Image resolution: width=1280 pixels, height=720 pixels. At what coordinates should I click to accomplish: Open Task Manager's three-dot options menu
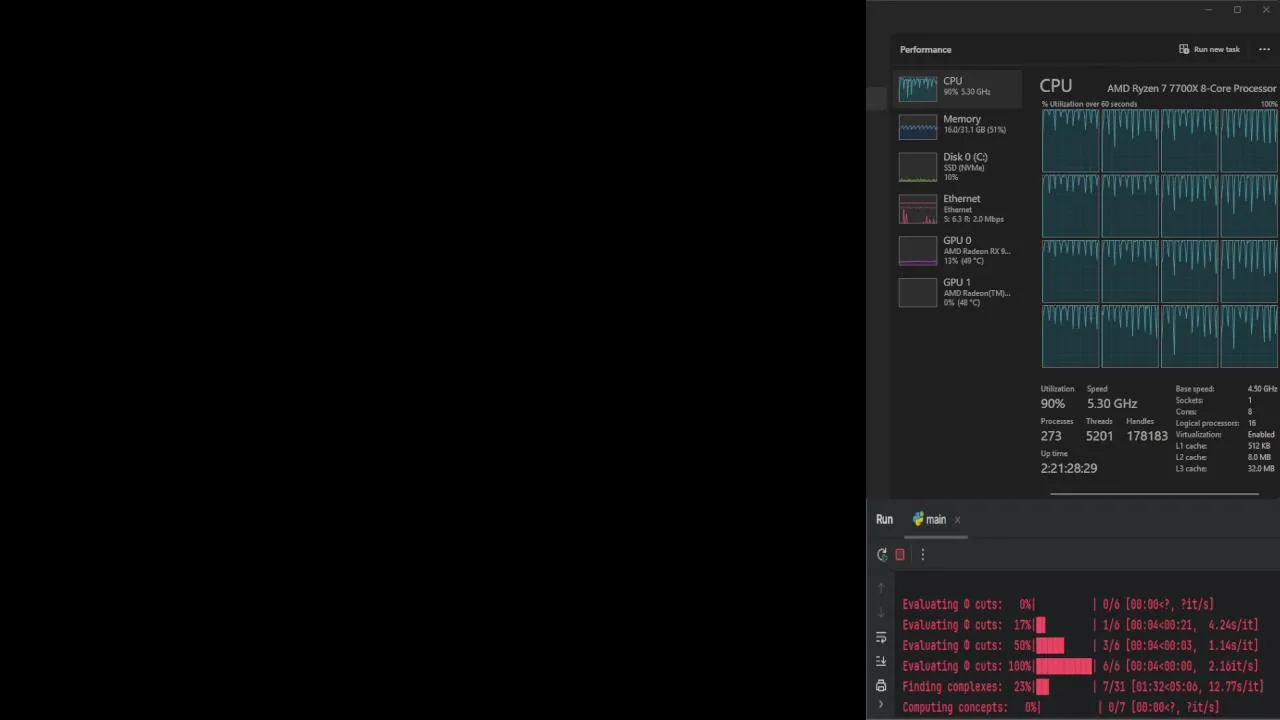1264,49
